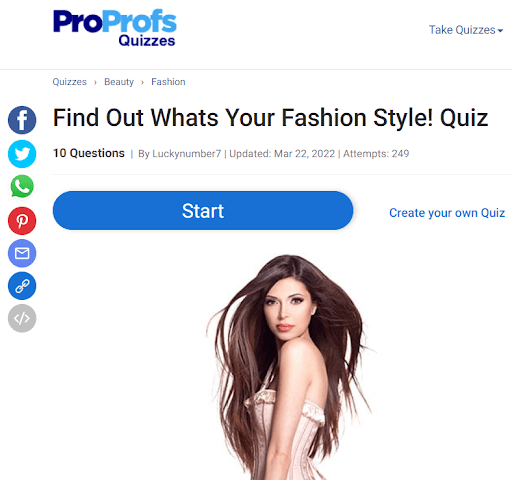Share via the WhatsApp icon
512x480 pixels.
(22, 186)
